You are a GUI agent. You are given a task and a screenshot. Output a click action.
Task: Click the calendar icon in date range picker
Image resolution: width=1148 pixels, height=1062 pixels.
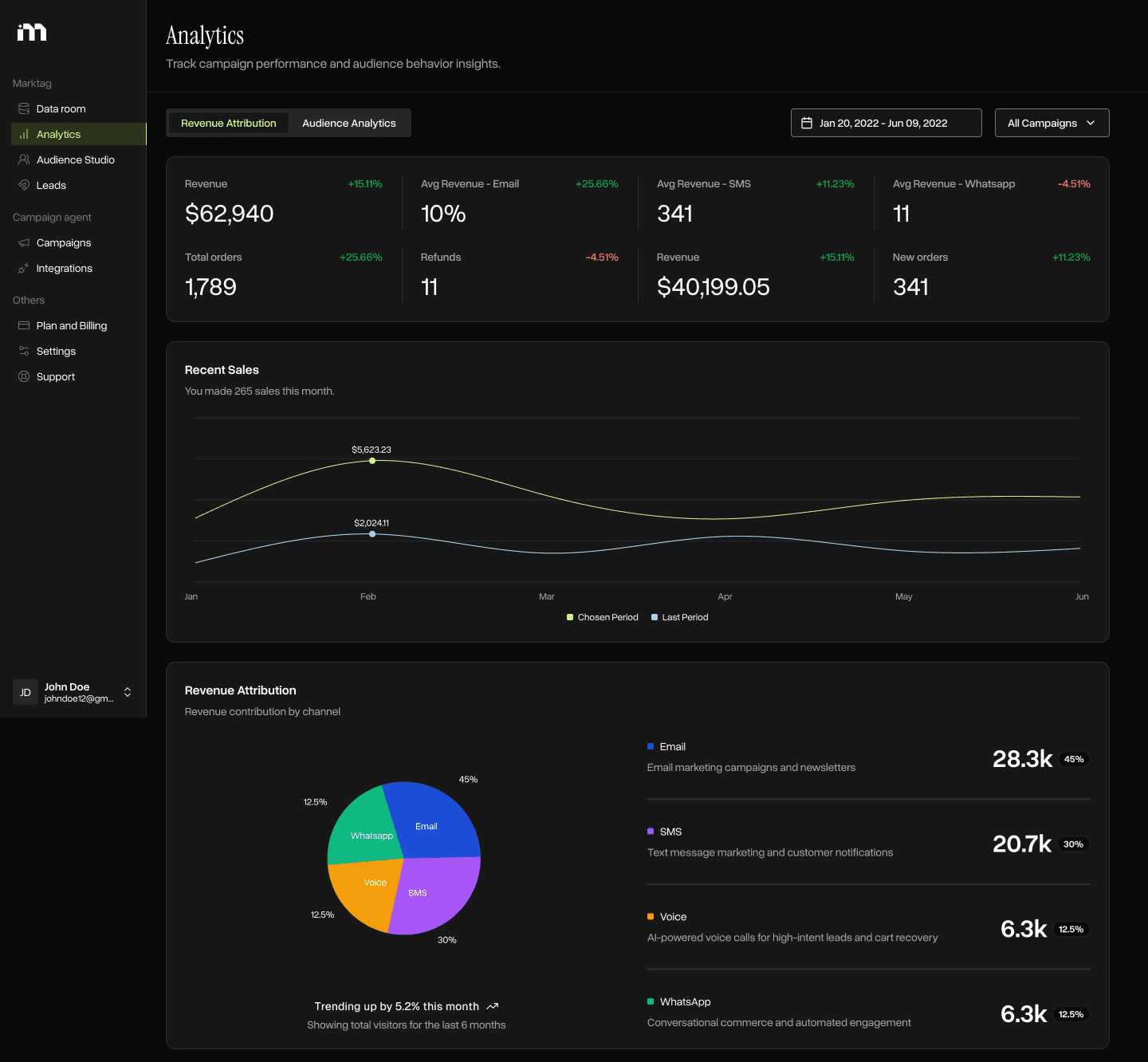(807, 123)
